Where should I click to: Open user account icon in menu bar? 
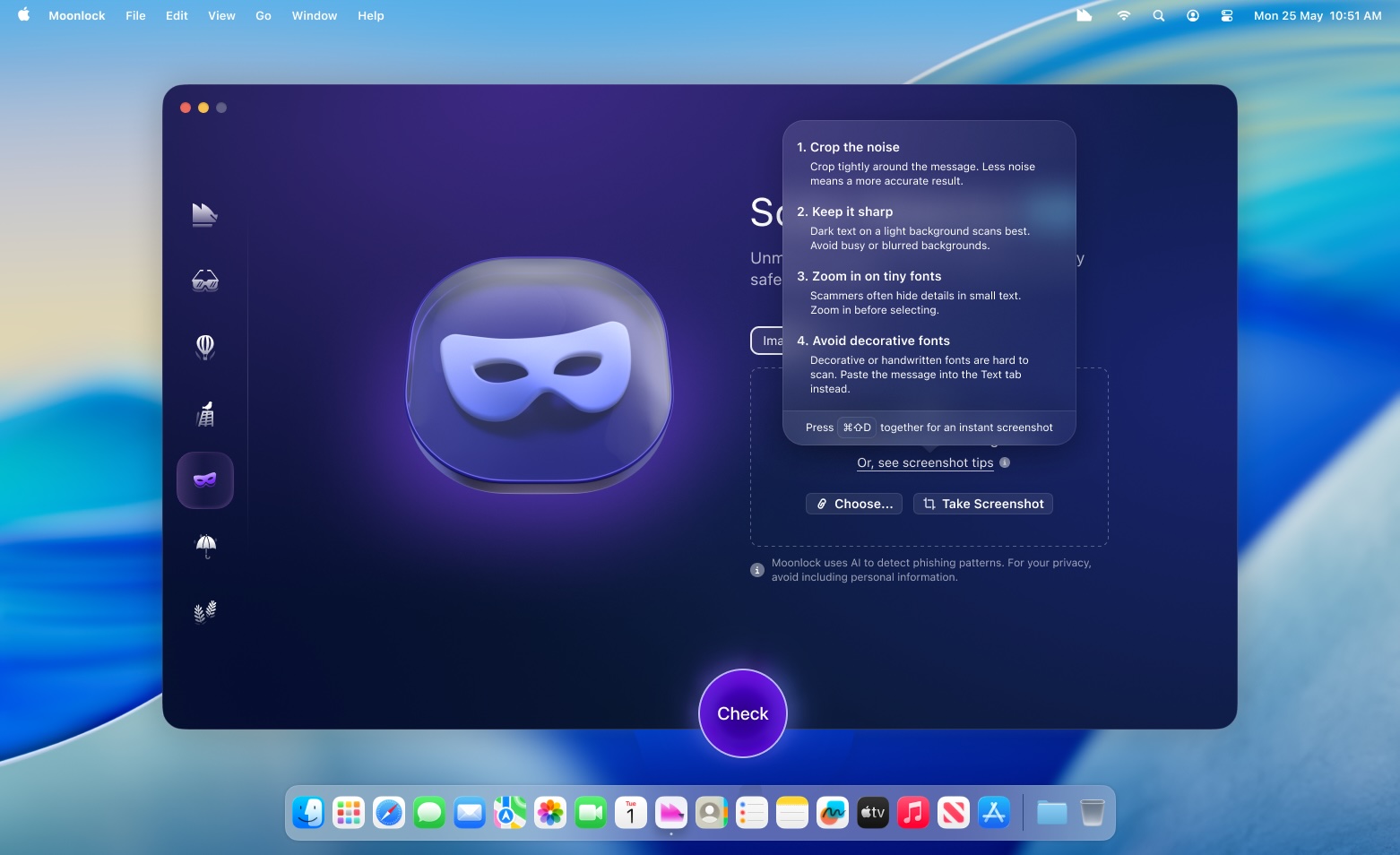point(1192,15)
